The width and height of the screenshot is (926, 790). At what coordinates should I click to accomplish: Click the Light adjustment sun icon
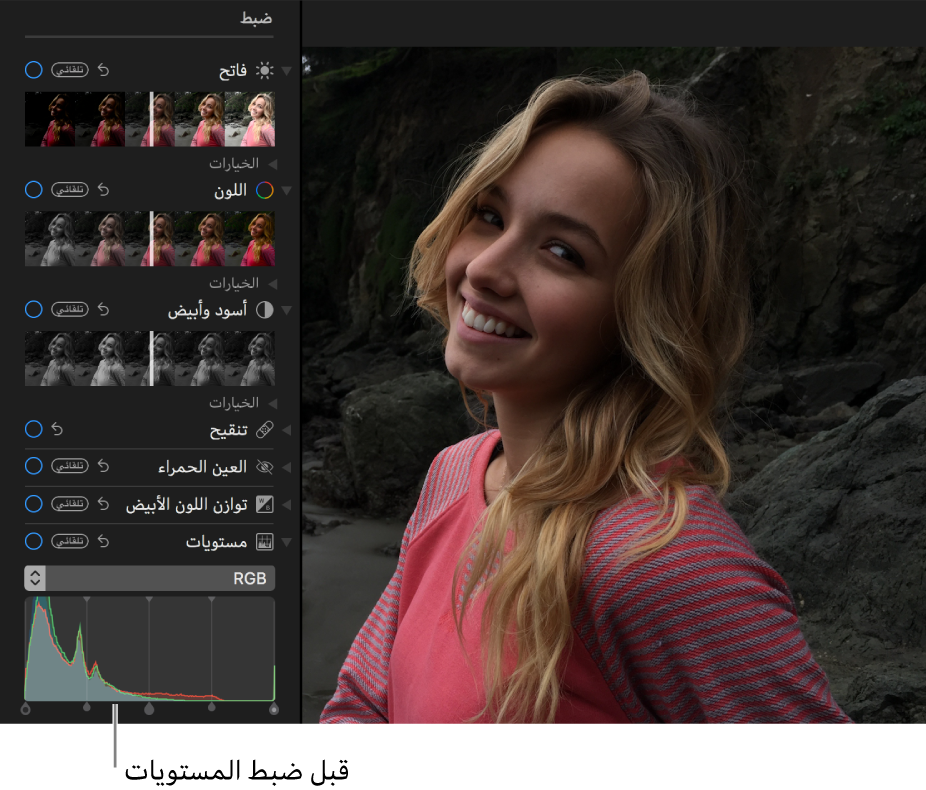(x=264, y=71)
